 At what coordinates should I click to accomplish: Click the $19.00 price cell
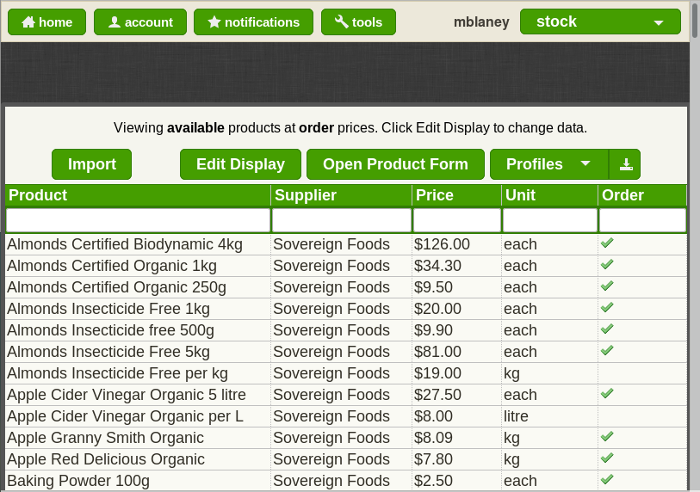(x=457, y=373)
